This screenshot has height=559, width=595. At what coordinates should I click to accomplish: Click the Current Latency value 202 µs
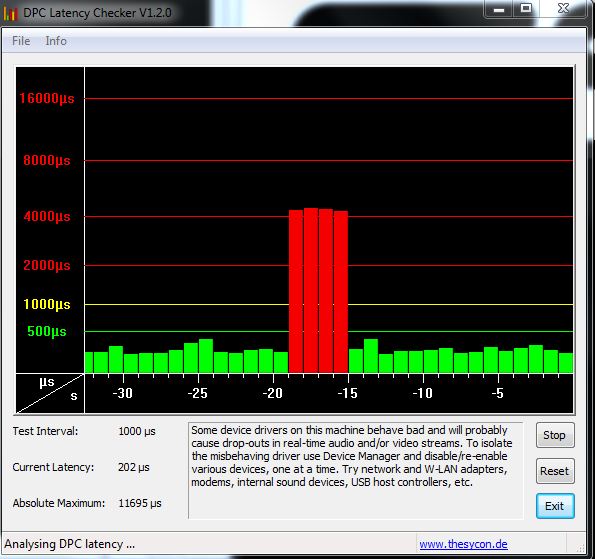(x=134, y=467)
